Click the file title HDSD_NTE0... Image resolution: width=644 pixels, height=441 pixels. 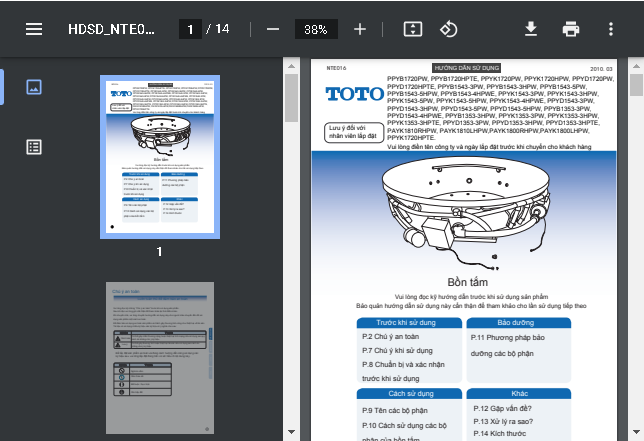pos(111,29)
